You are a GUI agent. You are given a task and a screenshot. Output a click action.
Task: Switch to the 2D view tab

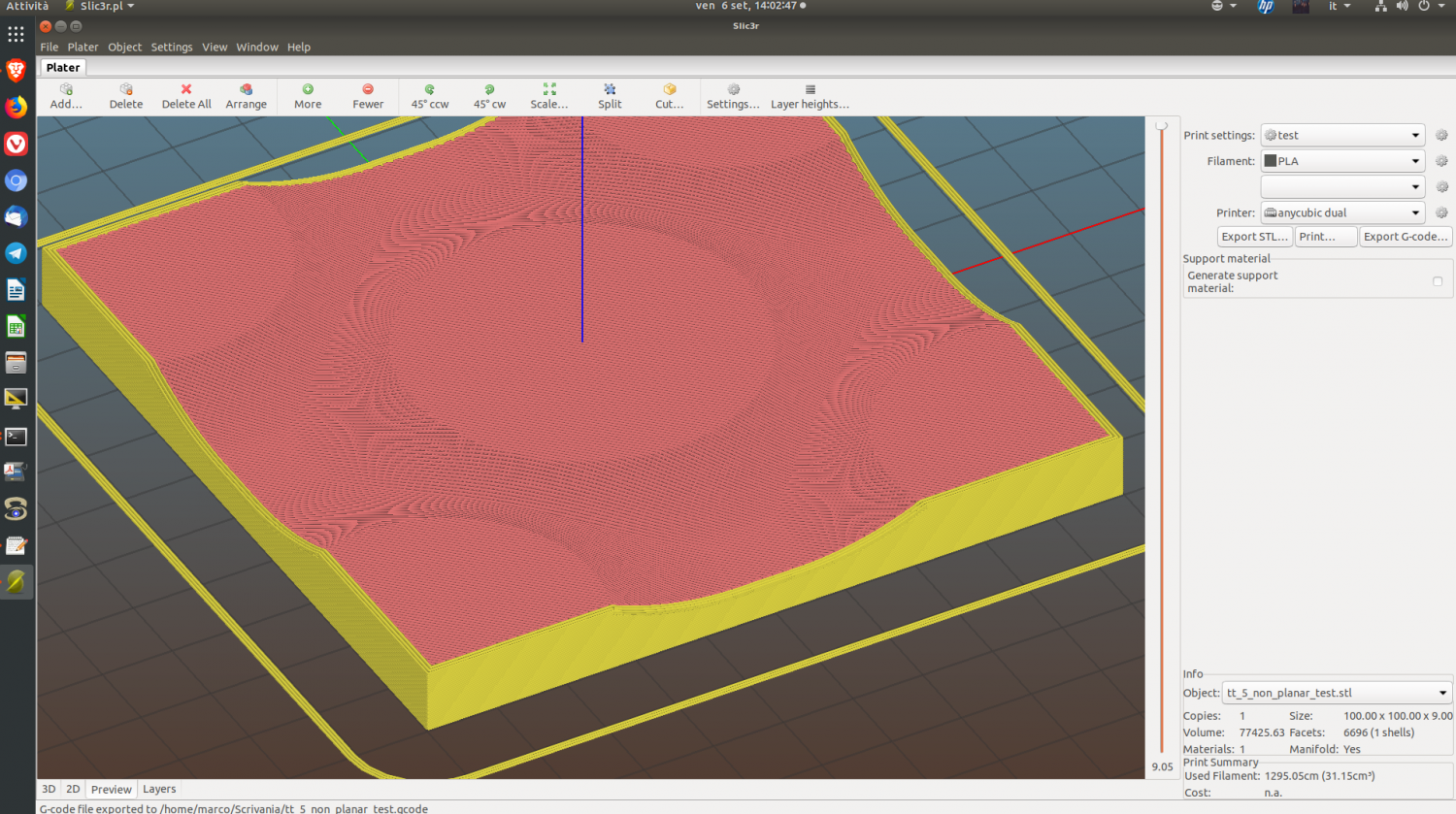73,789
